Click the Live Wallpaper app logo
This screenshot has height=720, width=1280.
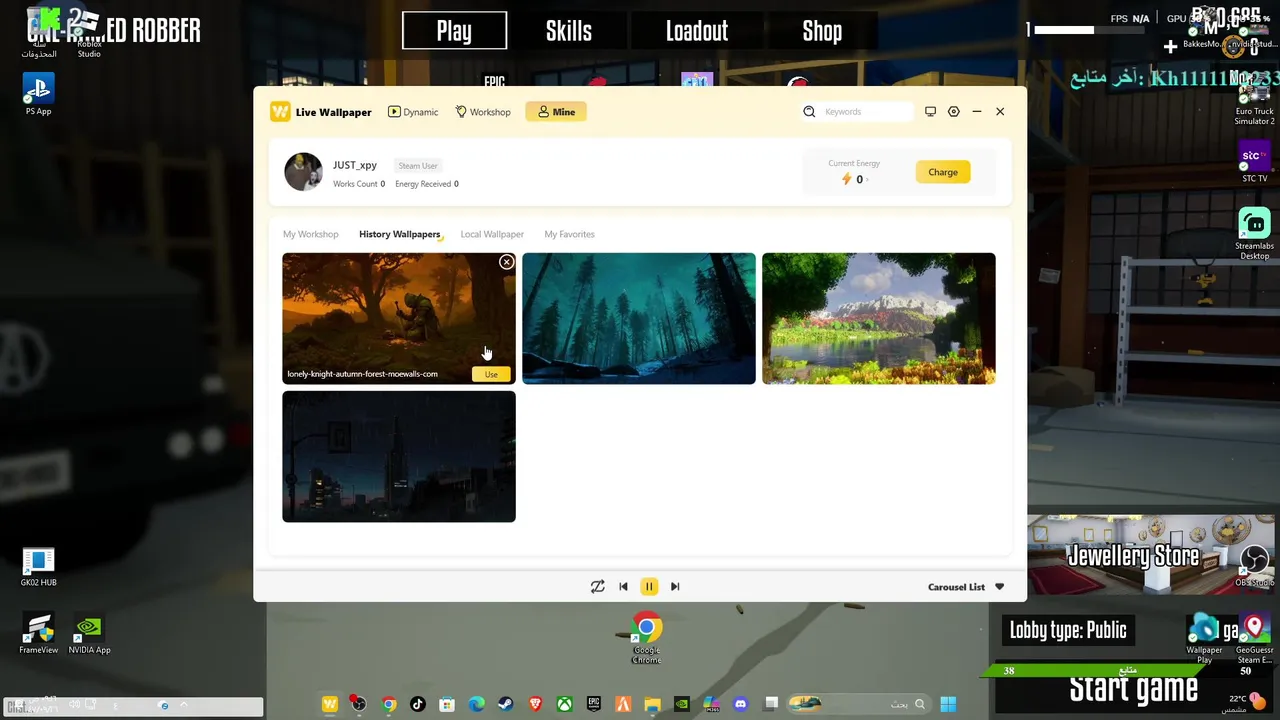[280, 112]
